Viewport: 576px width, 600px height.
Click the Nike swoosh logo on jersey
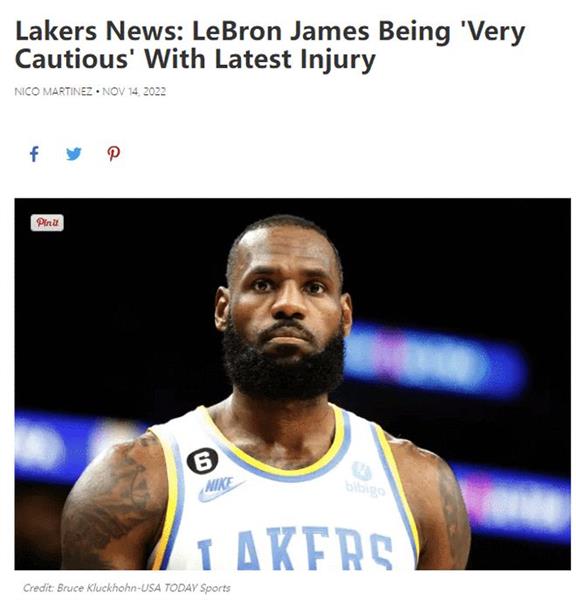(x=220, y=489)
